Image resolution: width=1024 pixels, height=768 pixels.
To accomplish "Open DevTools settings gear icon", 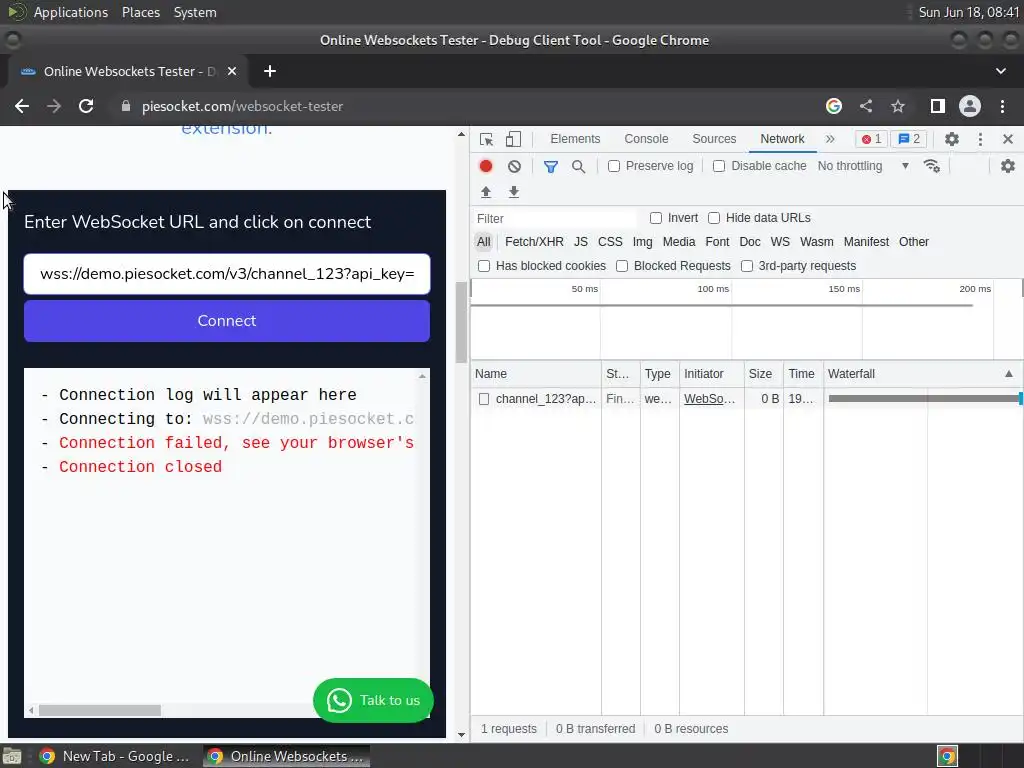I will pyautogui.click(x=952, y=139).
